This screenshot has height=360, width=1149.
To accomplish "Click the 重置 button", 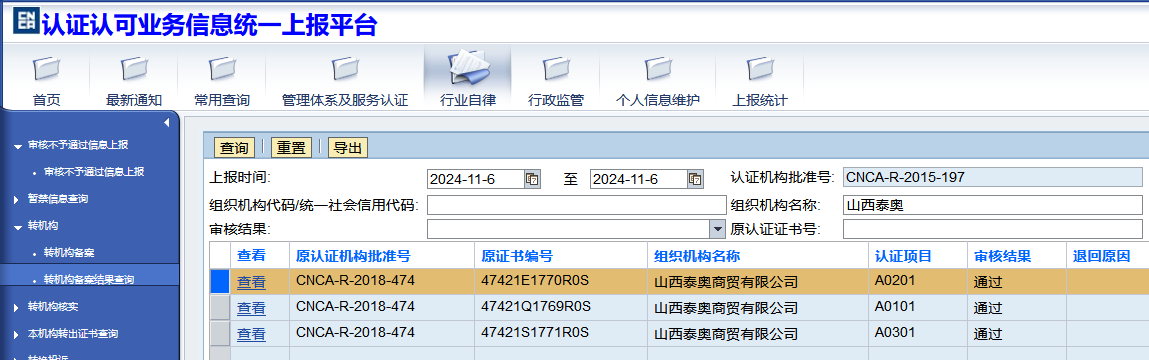I will (x=291, y=147).
